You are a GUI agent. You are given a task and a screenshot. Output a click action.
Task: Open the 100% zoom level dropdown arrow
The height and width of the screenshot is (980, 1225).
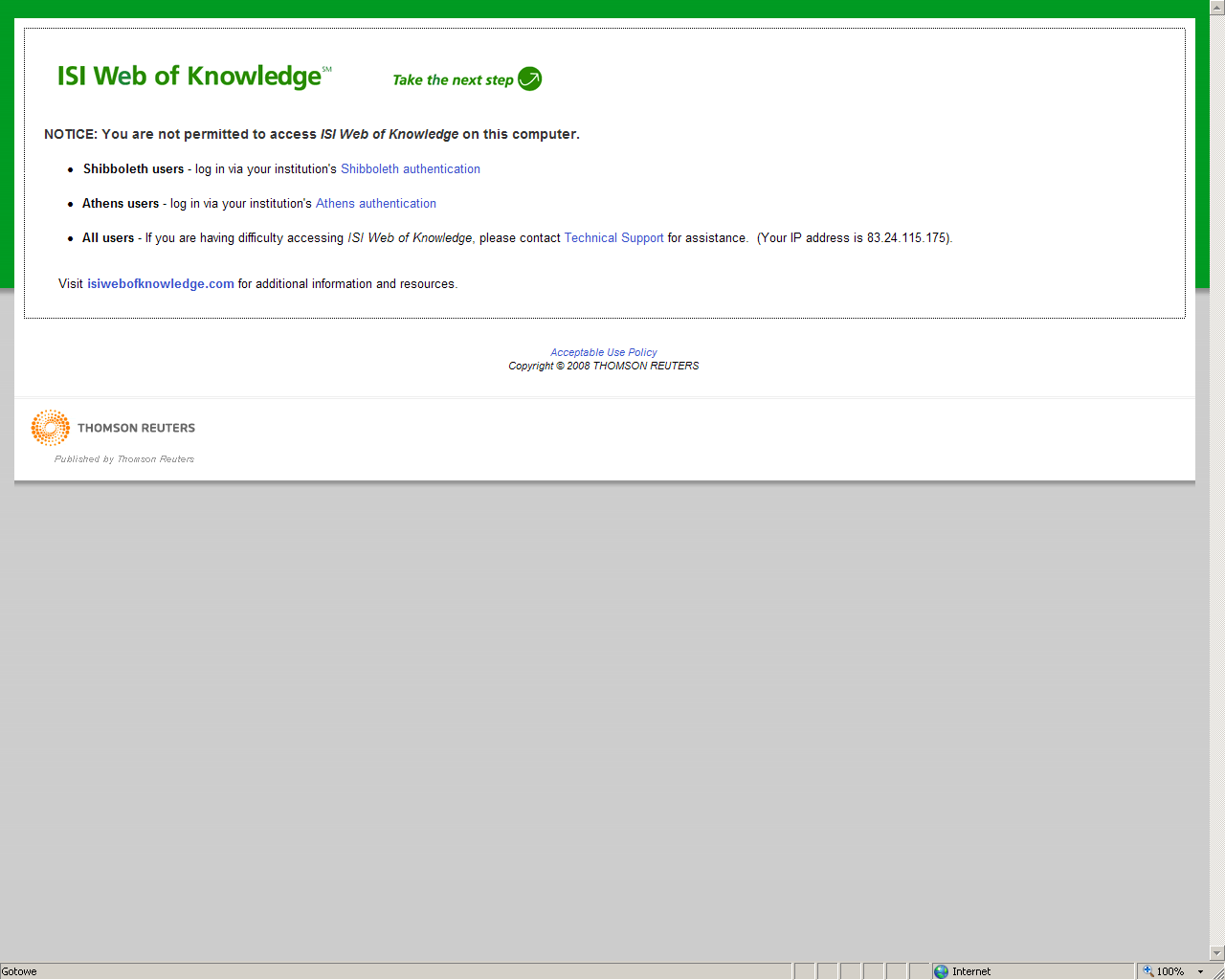(1200, 971)
